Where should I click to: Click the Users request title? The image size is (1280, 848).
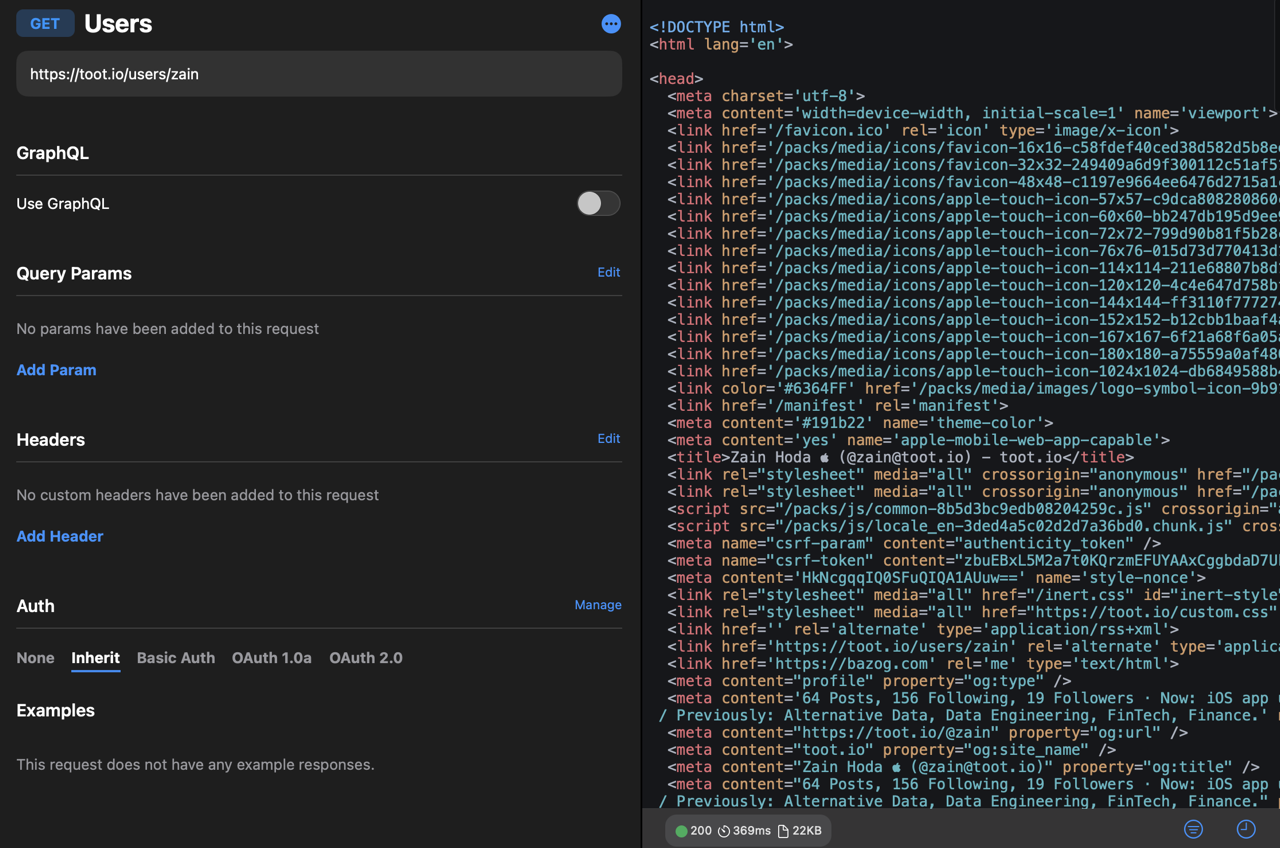tap(118, 24)
